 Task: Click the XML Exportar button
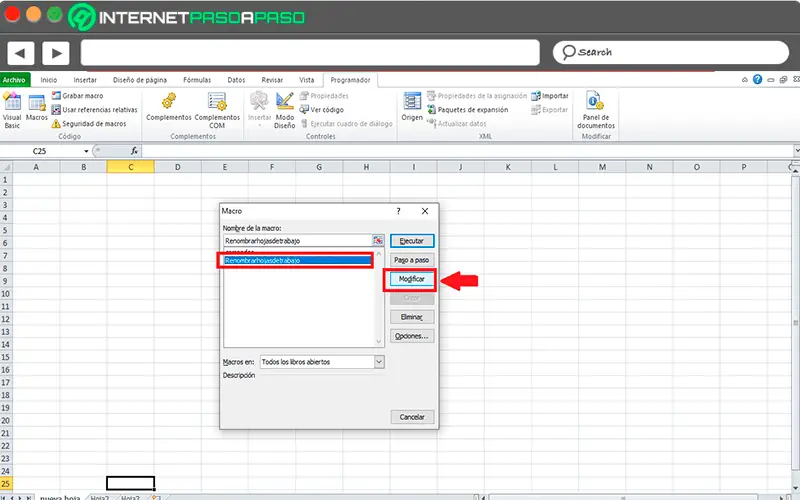tap(549, 109)
